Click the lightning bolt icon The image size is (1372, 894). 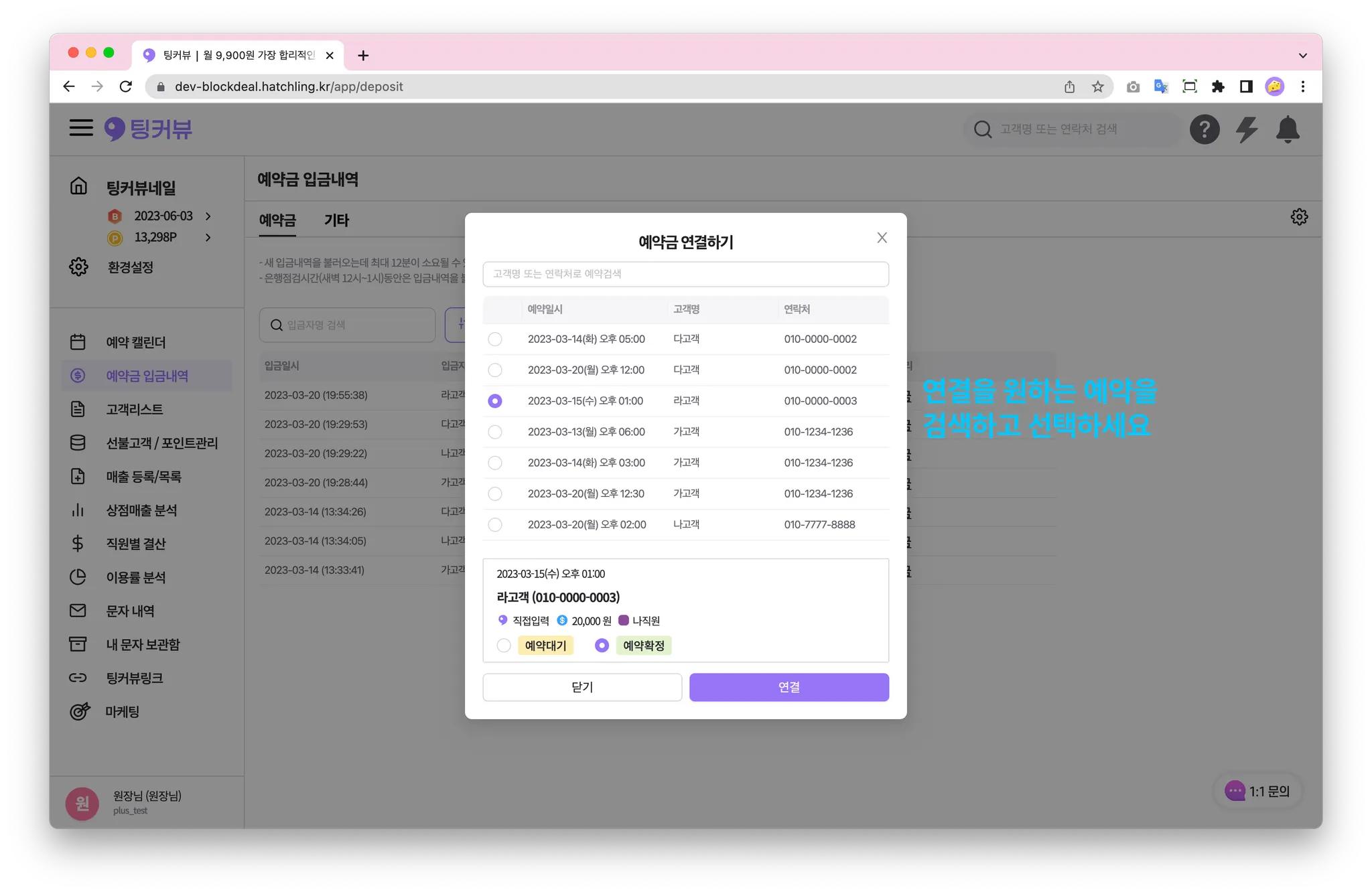pos(1246,129)
